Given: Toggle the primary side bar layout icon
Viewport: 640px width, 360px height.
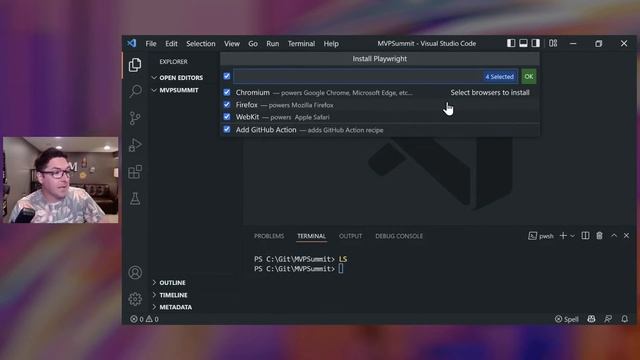Looking at the screenshot, I should click(511, 43).
